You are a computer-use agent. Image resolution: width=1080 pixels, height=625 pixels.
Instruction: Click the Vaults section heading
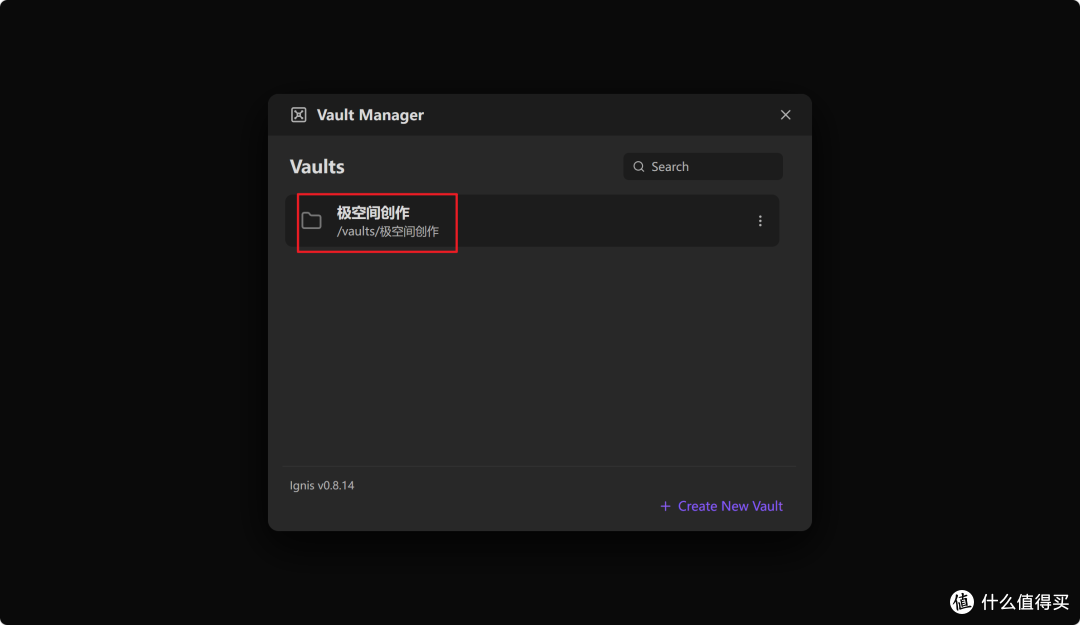317,167
